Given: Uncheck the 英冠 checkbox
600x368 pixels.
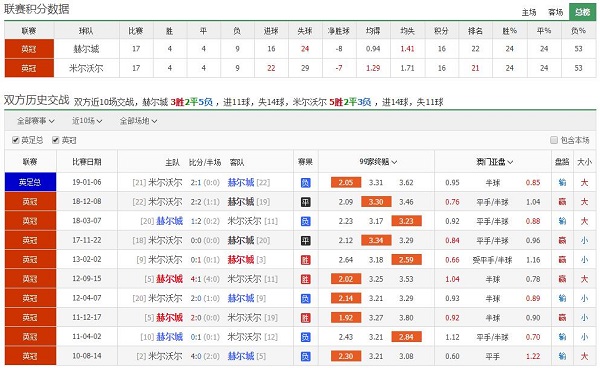Looking at the screenshot, I should 55,140.
